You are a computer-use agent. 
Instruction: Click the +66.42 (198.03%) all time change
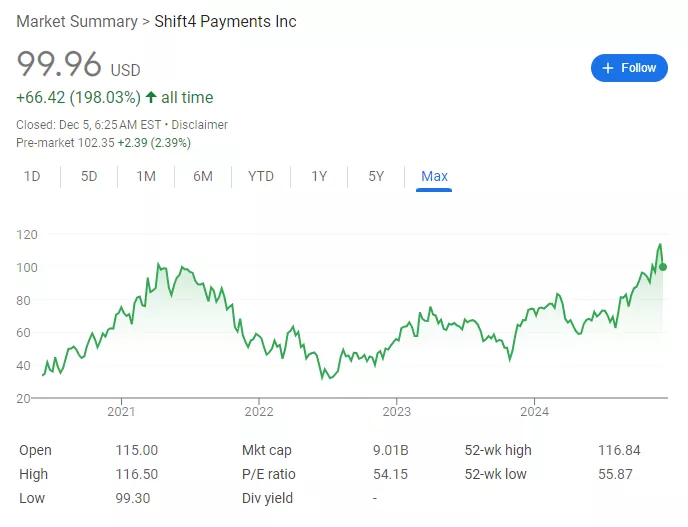pyautogui.click(x=115, y=97)
